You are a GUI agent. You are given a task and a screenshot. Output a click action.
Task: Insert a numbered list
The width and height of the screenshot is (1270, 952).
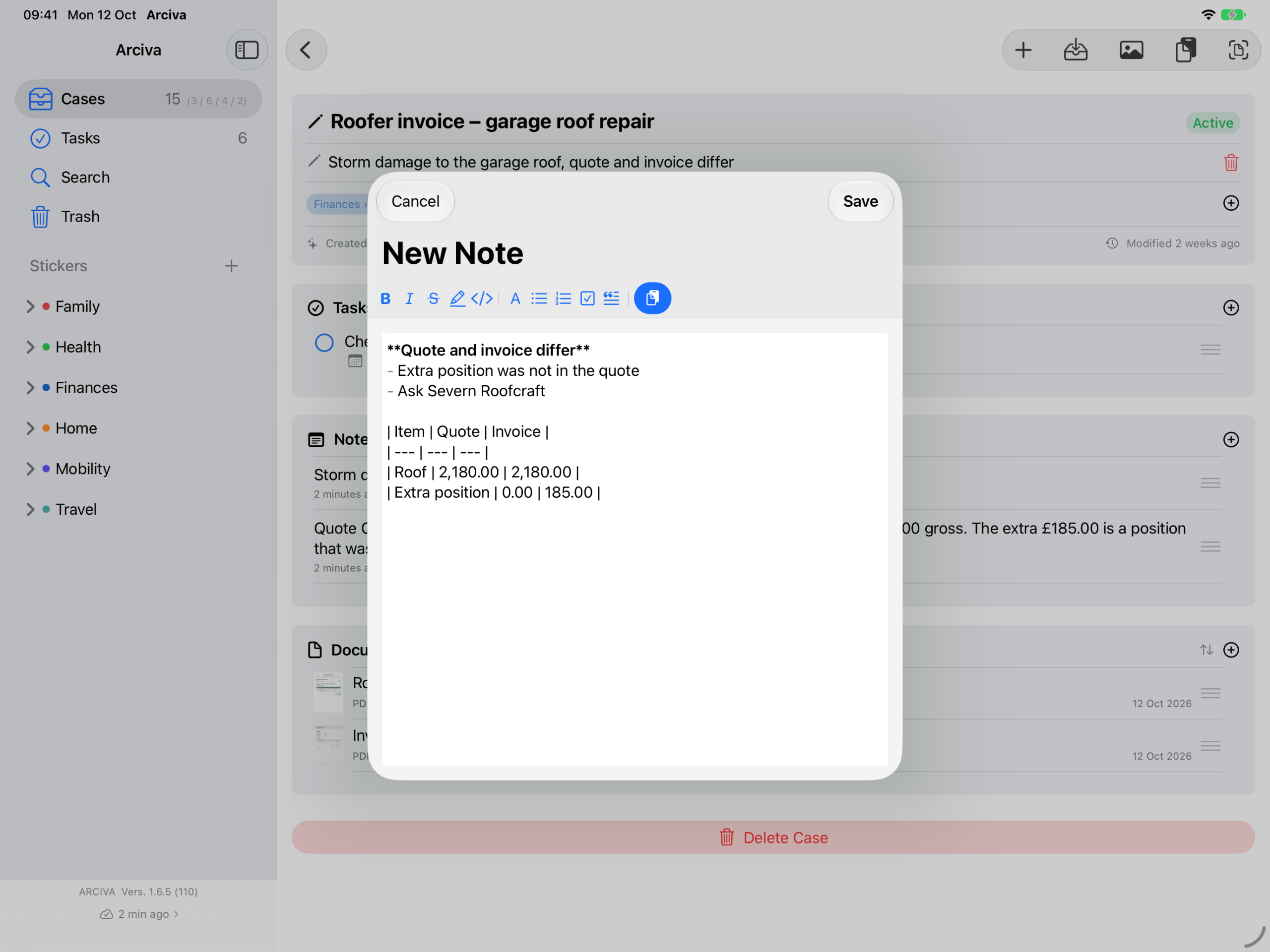coord(563,298)
